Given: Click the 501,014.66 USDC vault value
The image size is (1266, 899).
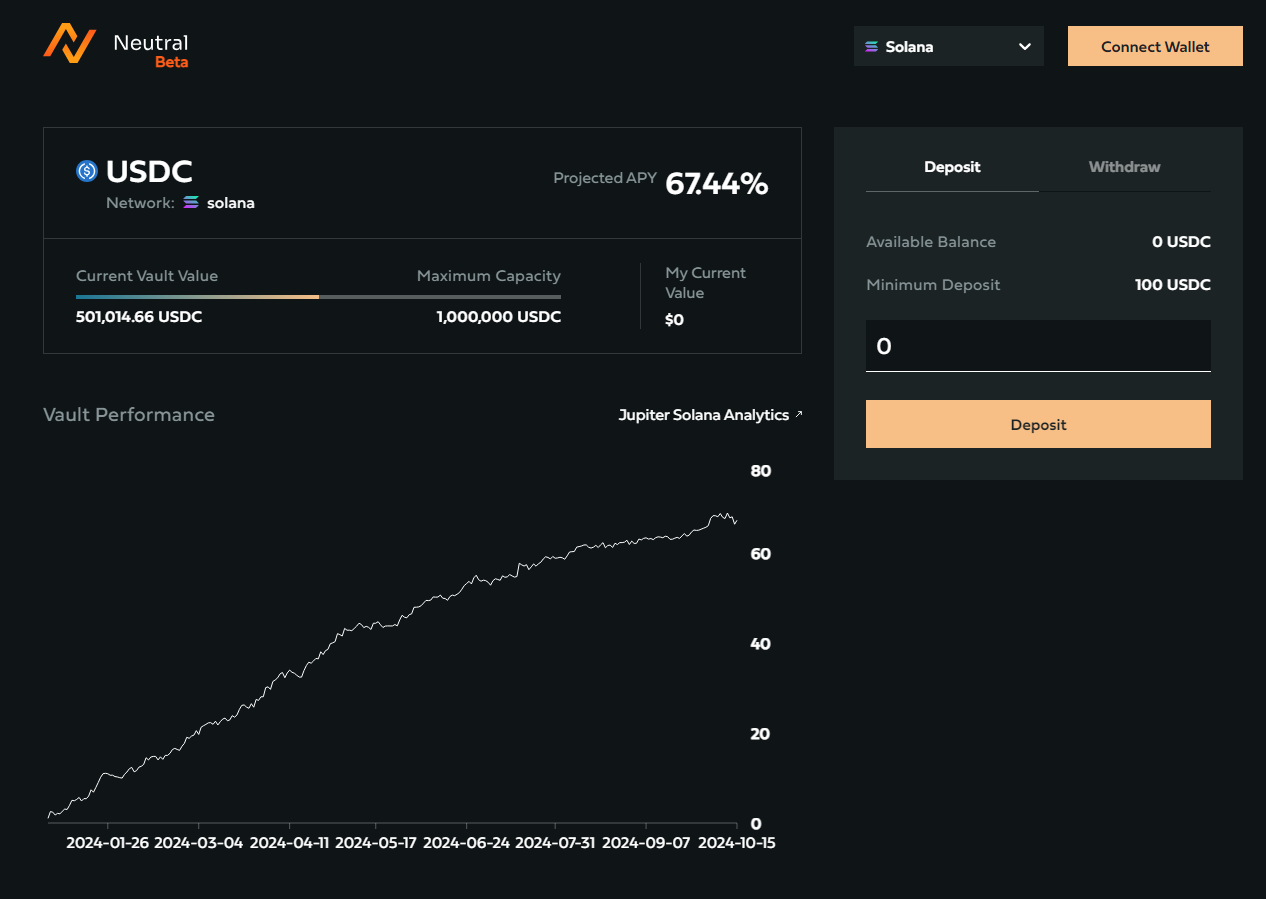Looking at the screenshot, I should click(x=139, y=317).
